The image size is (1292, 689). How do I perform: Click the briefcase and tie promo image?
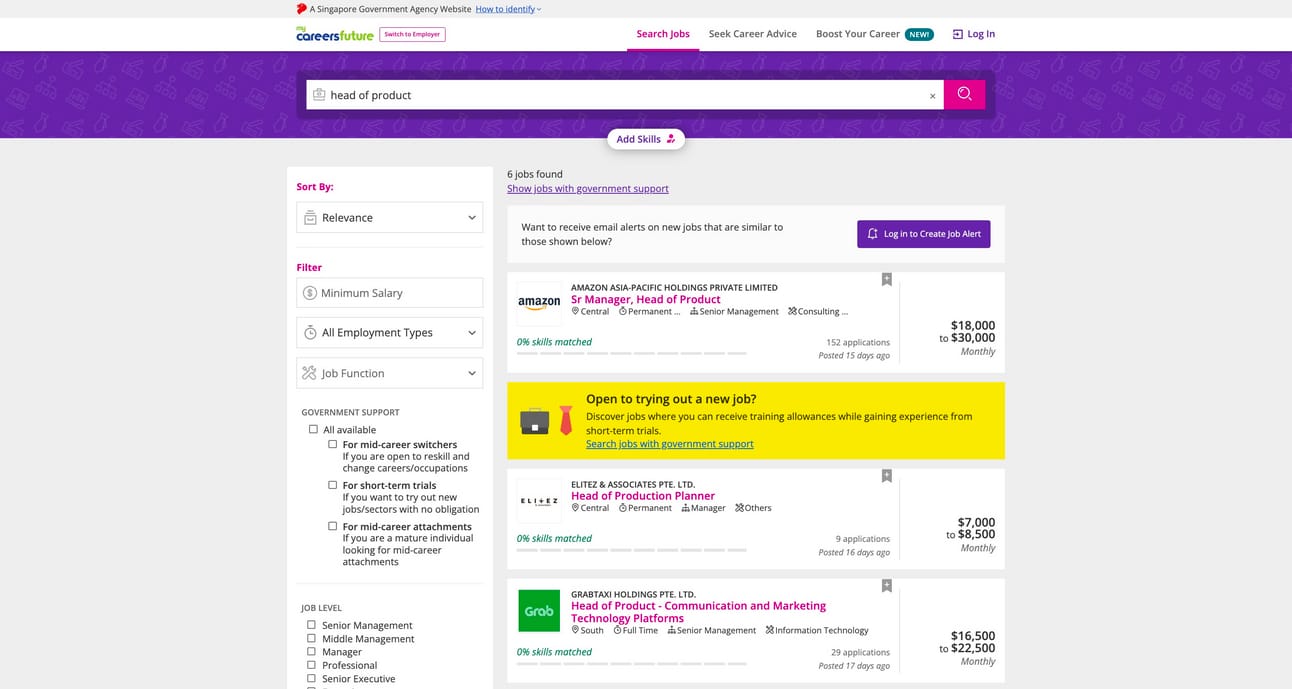(547, 421)
